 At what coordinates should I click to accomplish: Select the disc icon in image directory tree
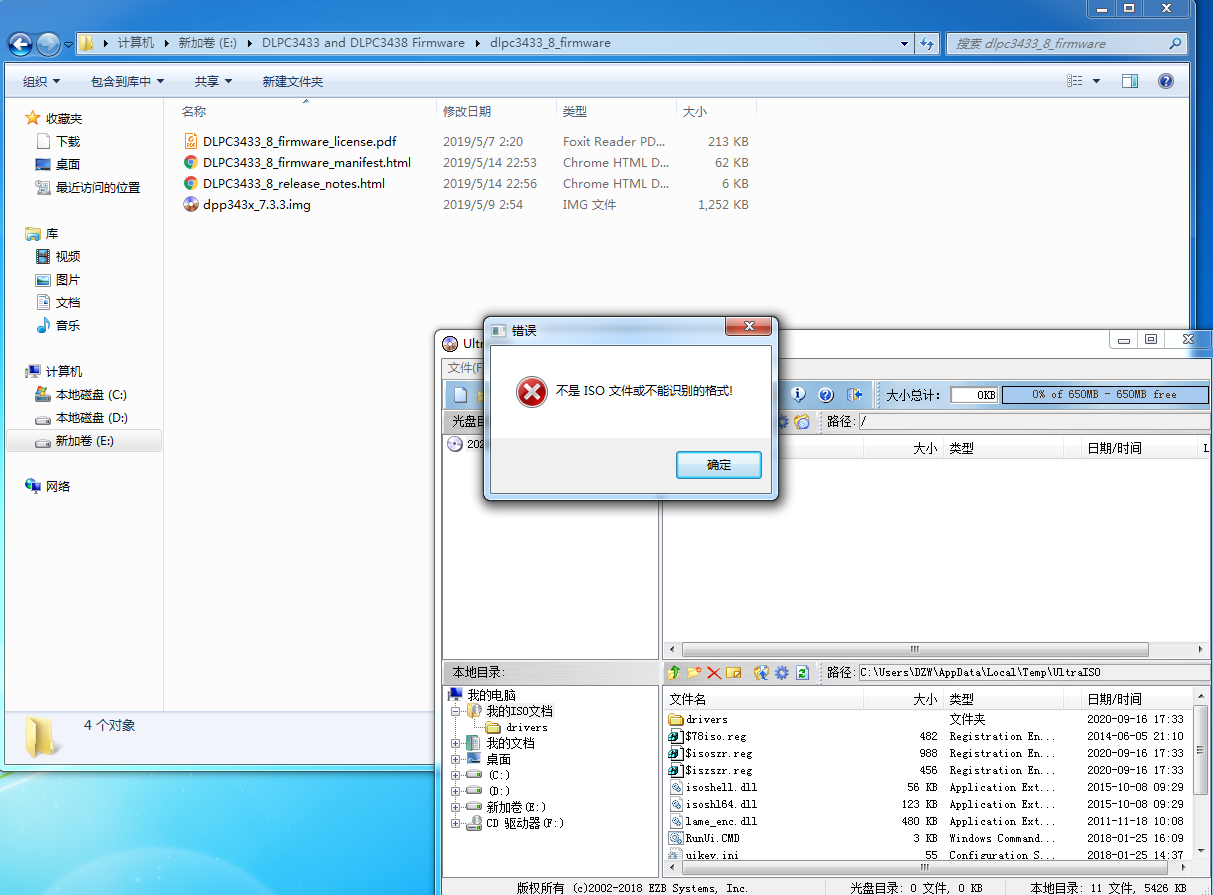coord(455,445)
